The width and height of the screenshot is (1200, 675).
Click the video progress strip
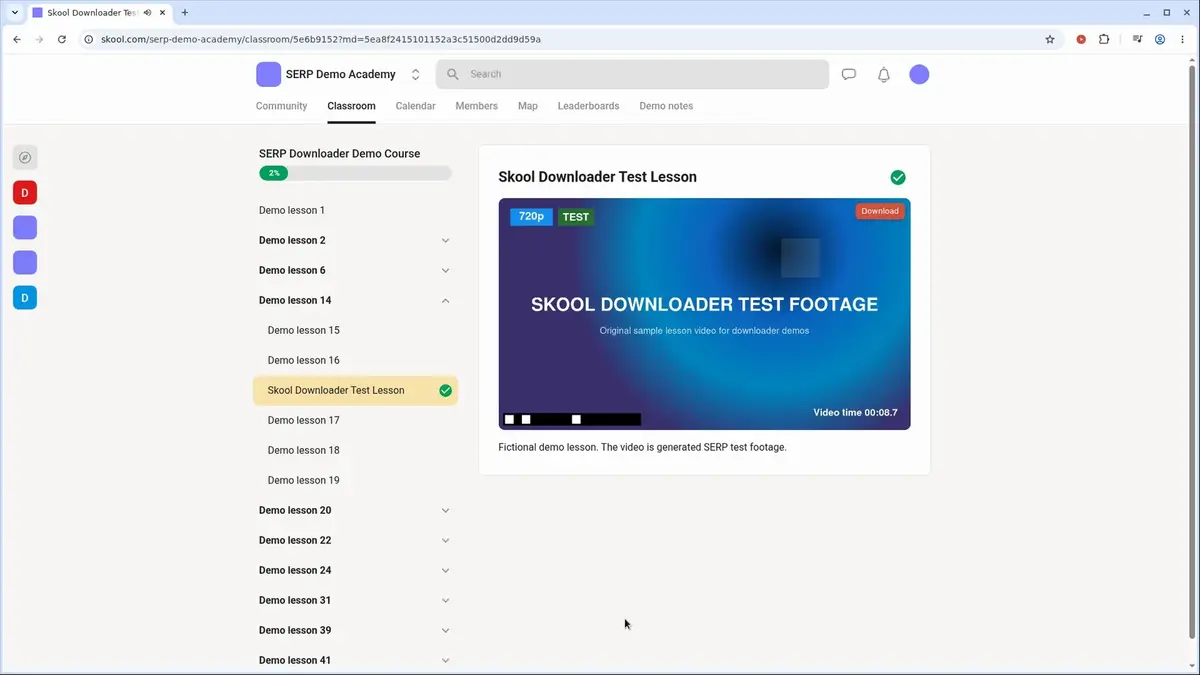(572, 419)
